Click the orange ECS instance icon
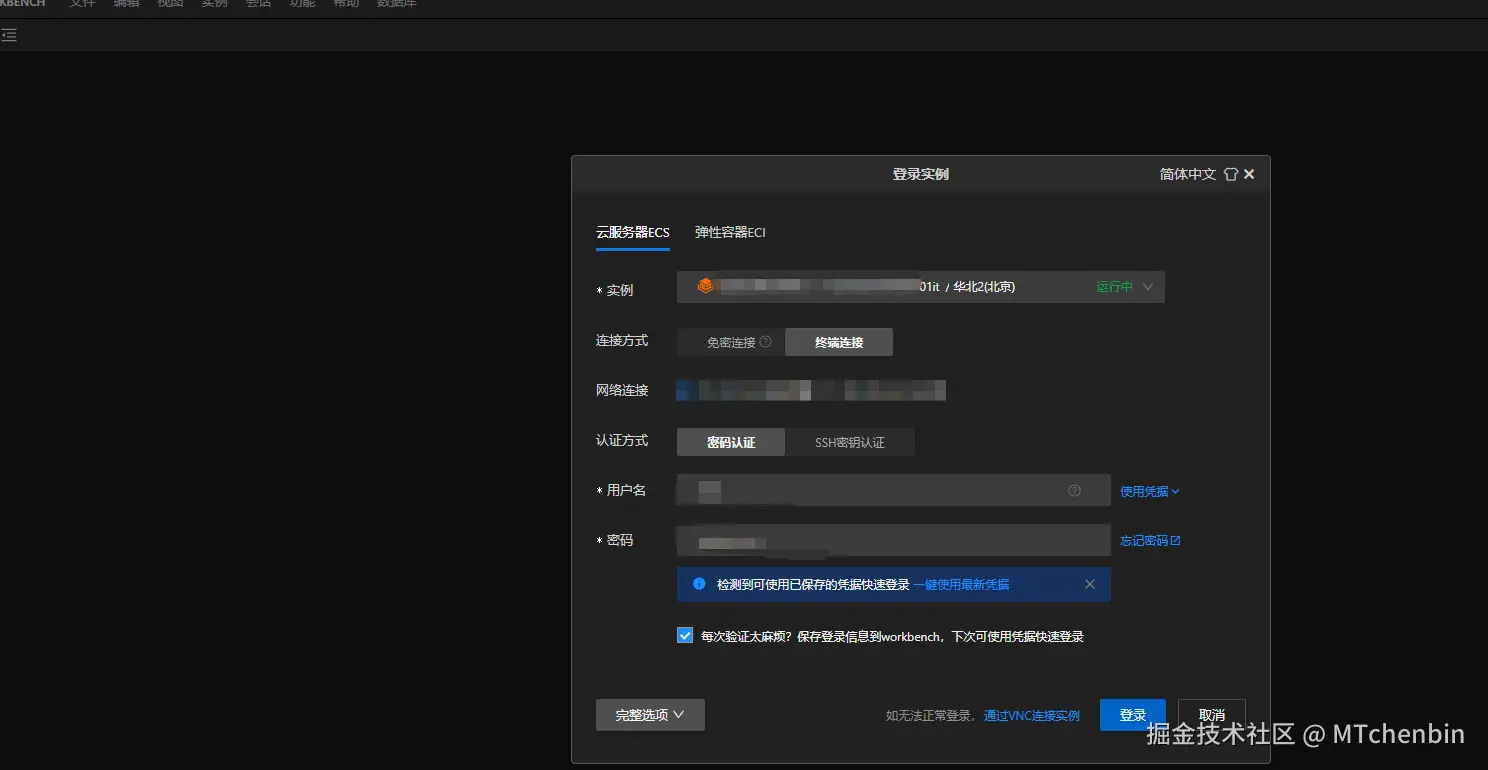 point(706,286)
